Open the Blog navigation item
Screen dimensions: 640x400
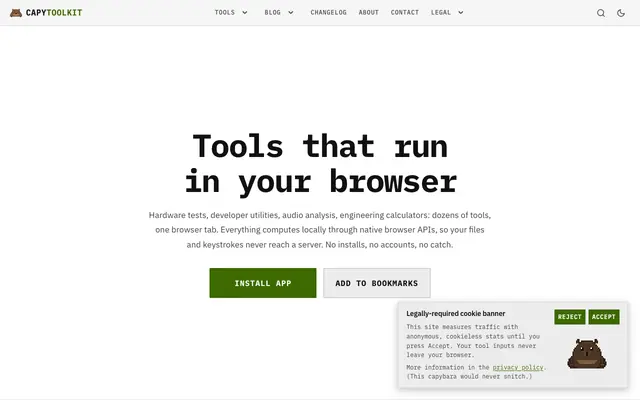tap(273, 13)
